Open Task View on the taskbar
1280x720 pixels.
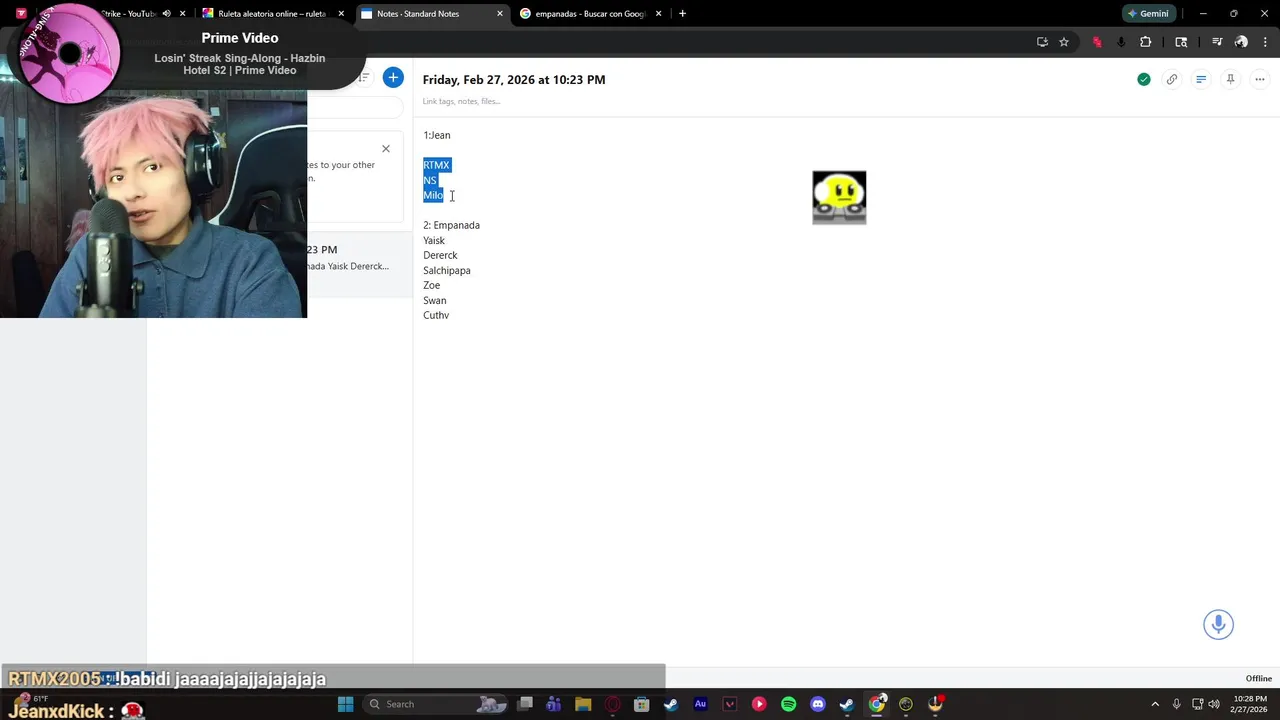(525, 704)
